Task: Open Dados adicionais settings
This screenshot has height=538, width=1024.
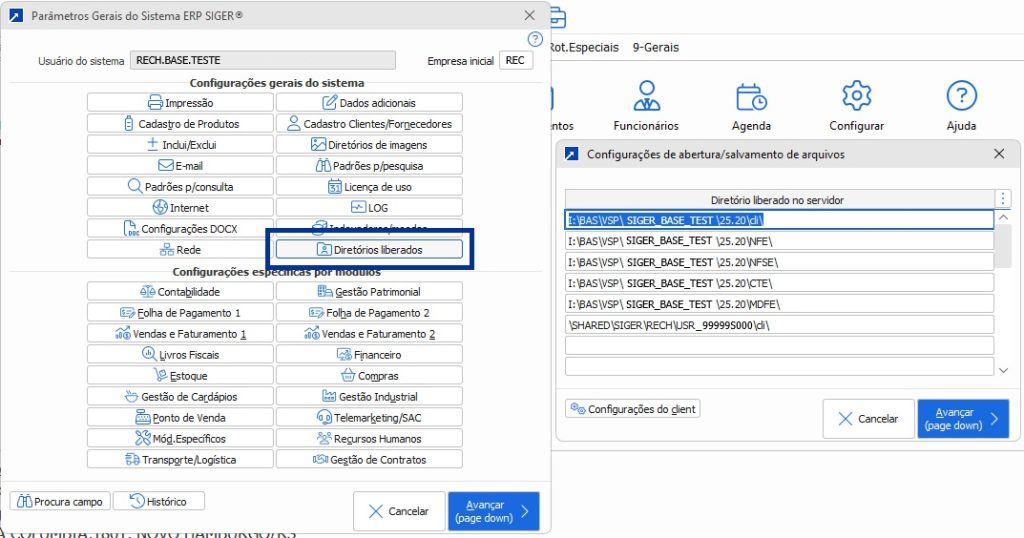Action: [x=369, y=103]
